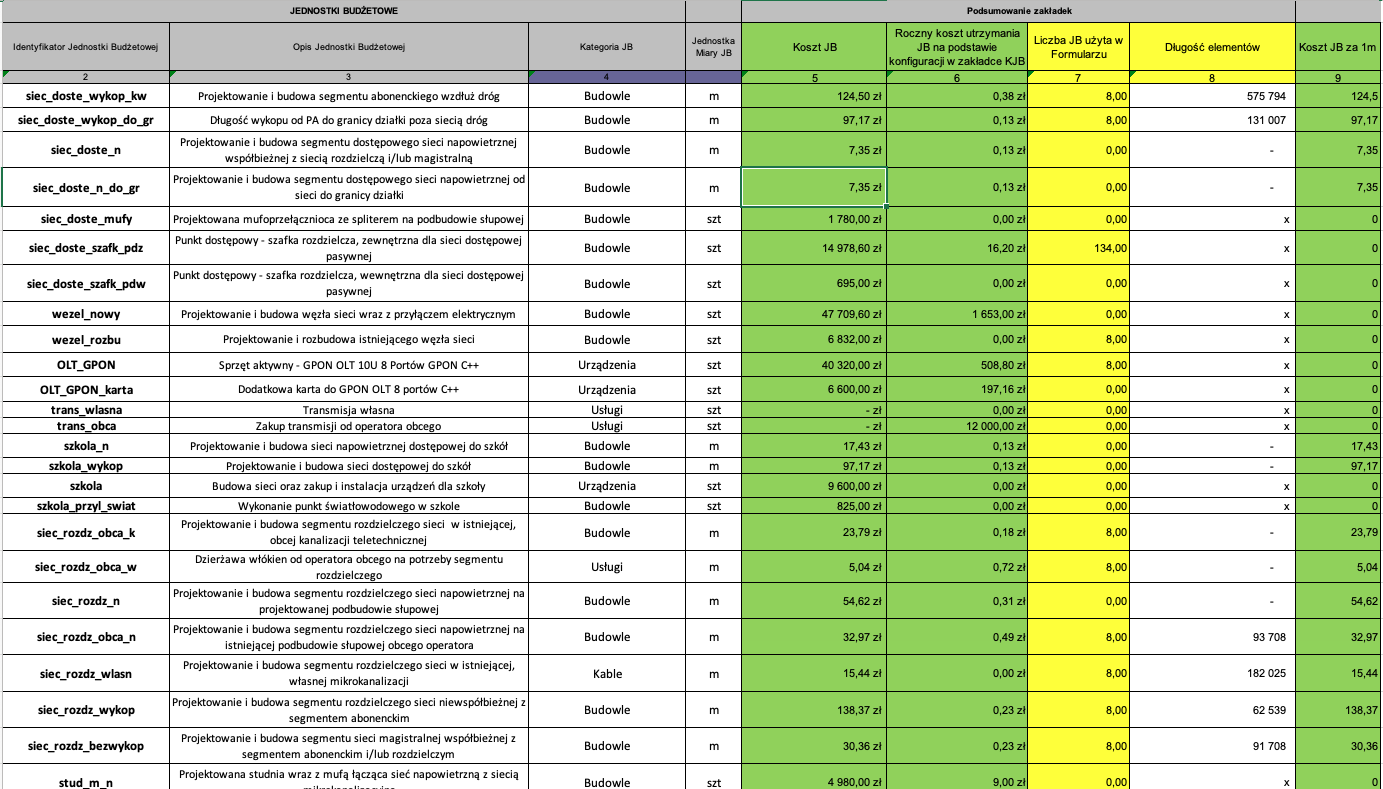1383x789 pixels.
Task: Click the '0,72 zł' annual cost cell
Action: pyautogui.click(x=957, y=567)
